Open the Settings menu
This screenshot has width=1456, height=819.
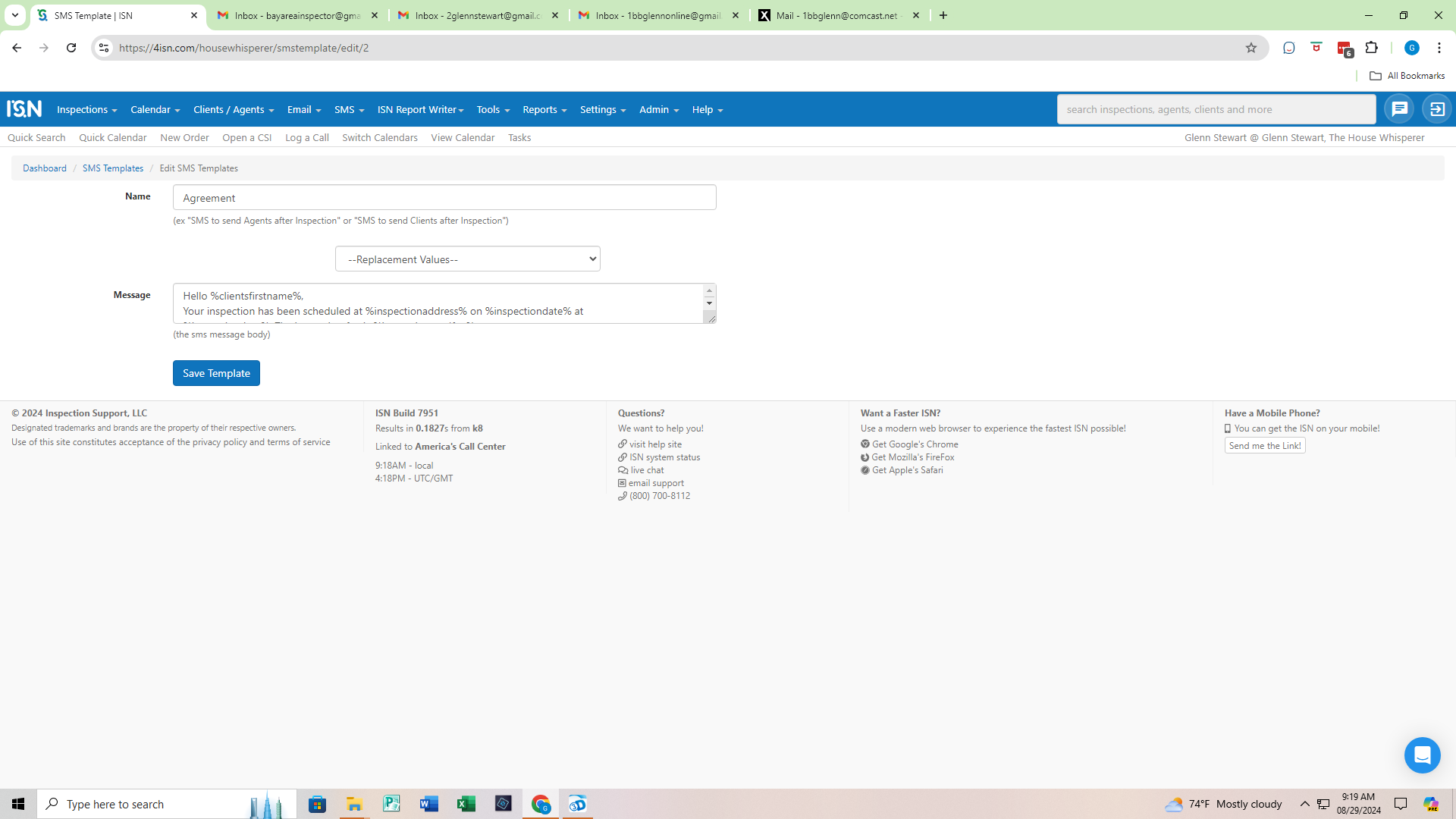pos(603,109)
